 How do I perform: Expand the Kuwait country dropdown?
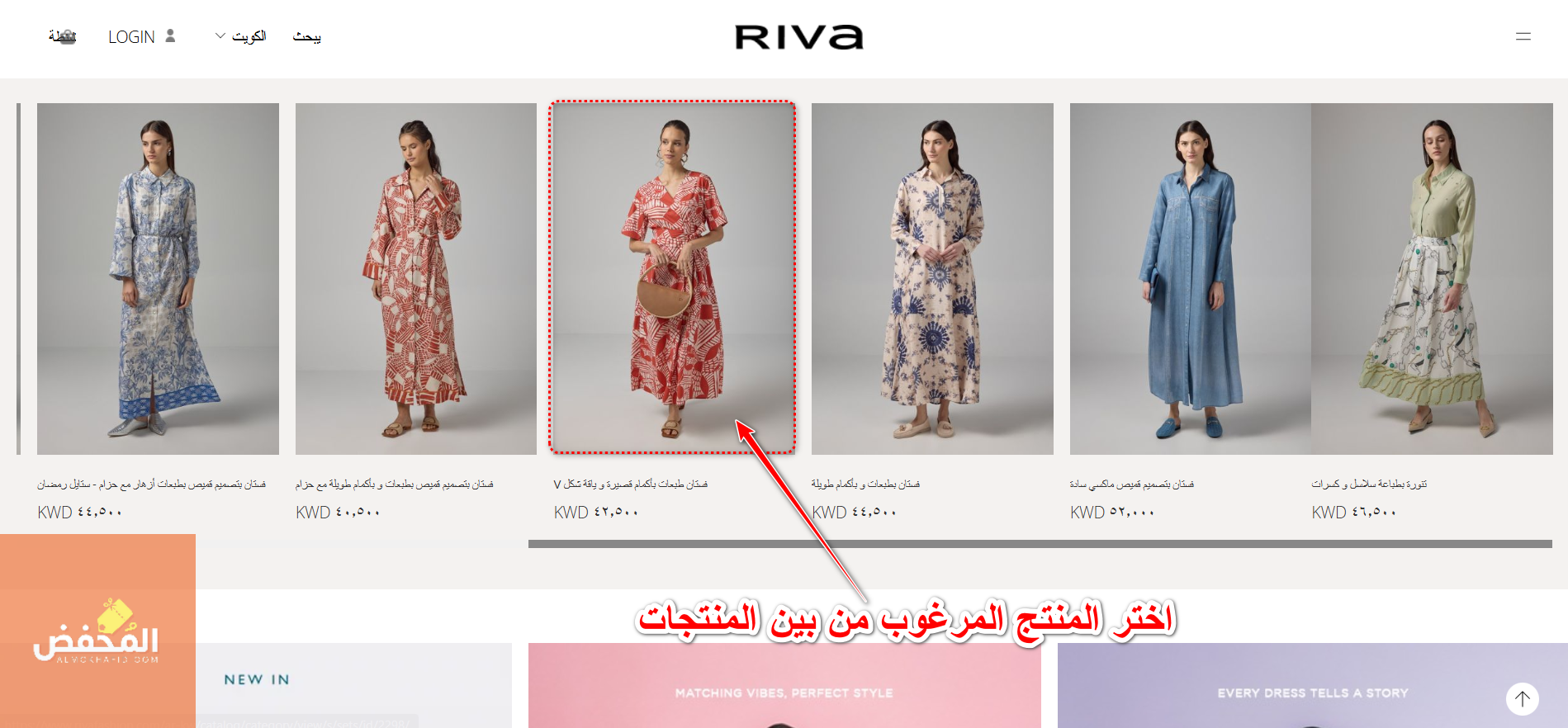point(240,36)
